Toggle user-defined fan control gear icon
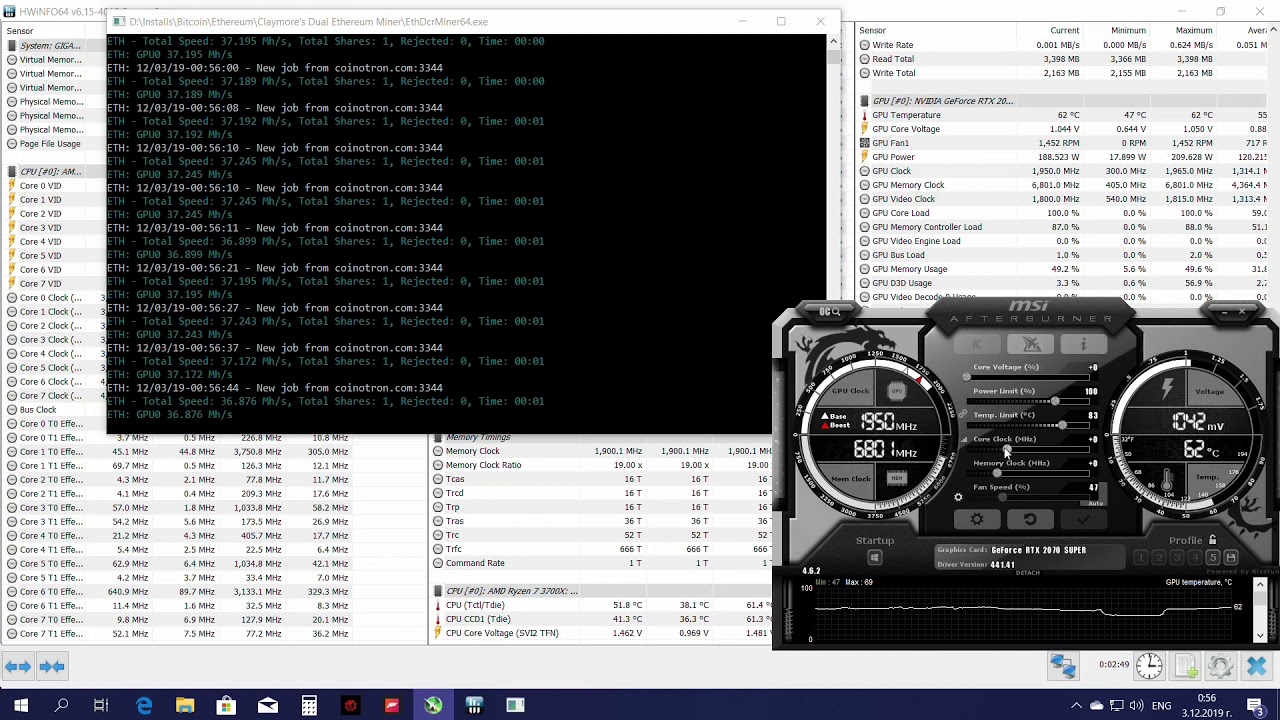Screen dimensions: 1280x720 (x=958, y=497)
